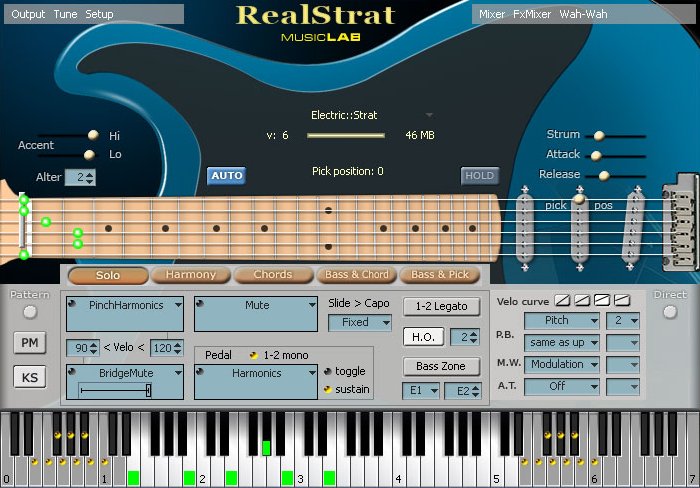Toggle the Pedal 1-2 mono LED

[254, 355]
